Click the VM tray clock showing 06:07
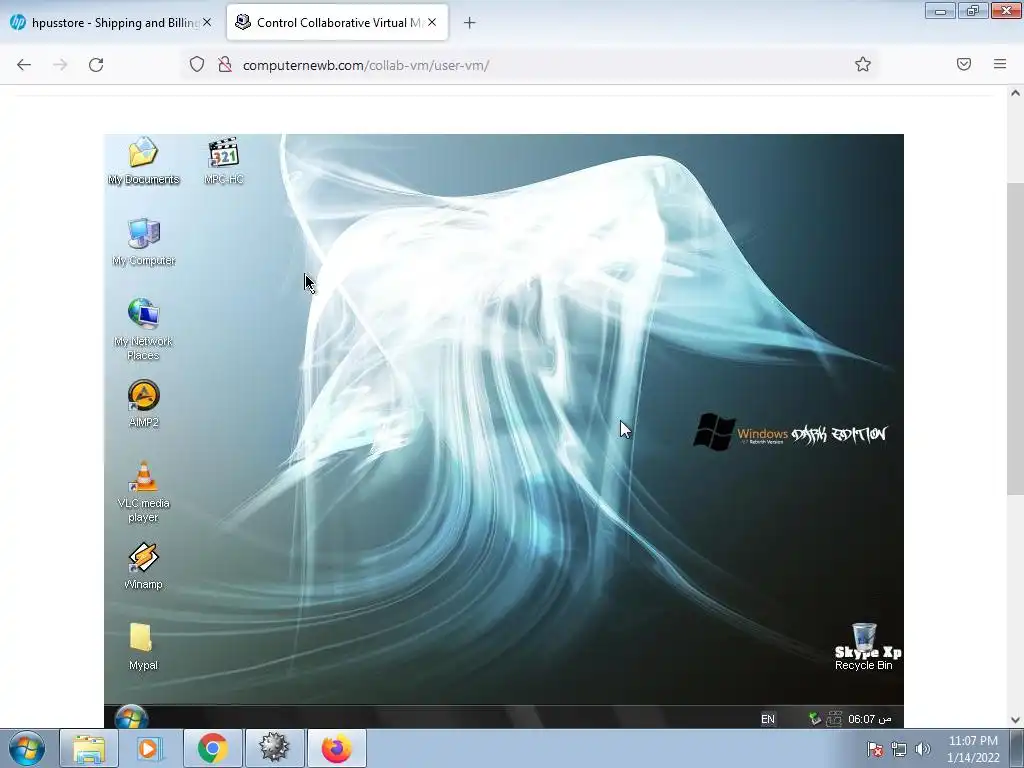 point(869,719)
